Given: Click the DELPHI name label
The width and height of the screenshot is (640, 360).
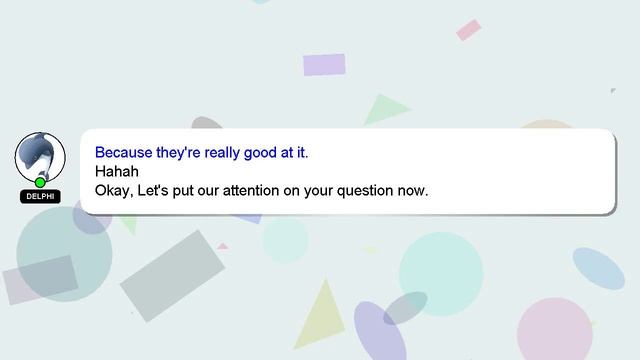Looking at the screenshot, I should pyautogui.click(x=40, y=196).
